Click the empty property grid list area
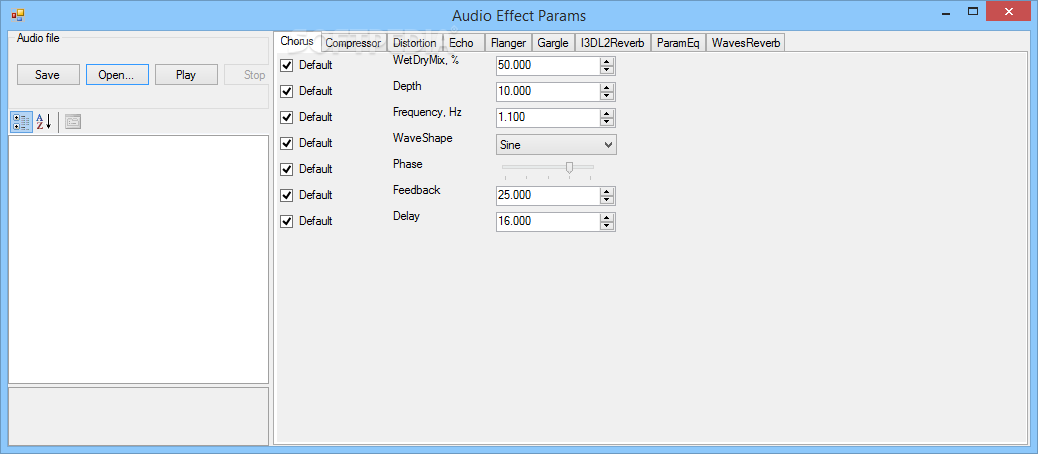The height and width of the screenshot is (454, 1038). pyautogui.click(x=138, y=259)
